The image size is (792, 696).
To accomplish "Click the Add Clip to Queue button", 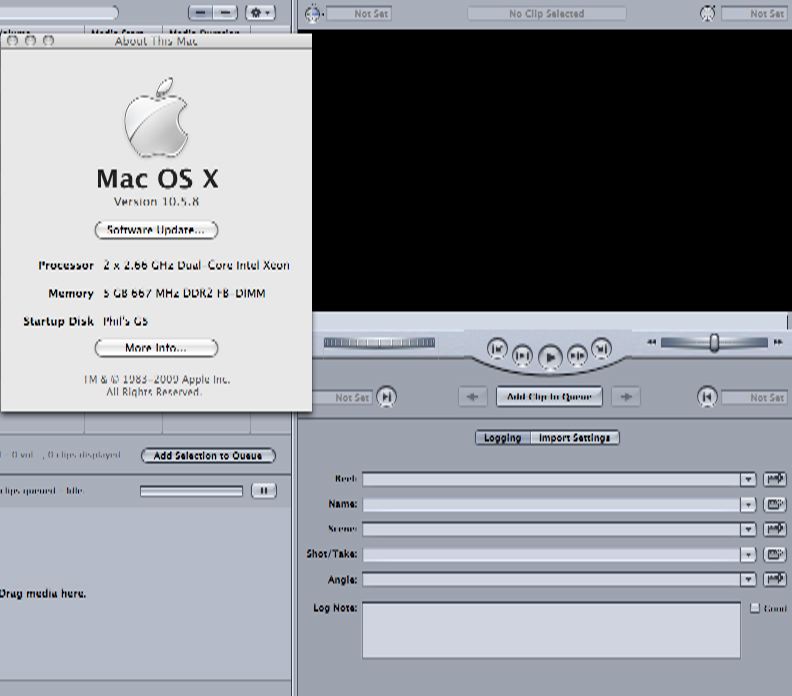I will tap(549, 397).
